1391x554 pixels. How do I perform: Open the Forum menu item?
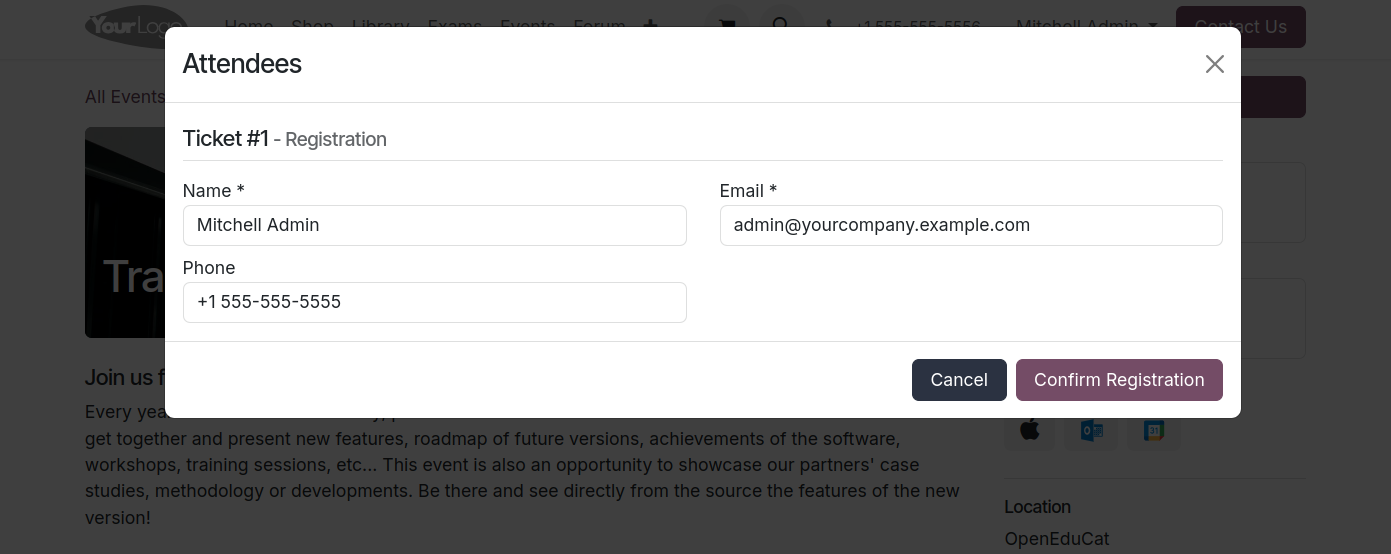(599, 26)
